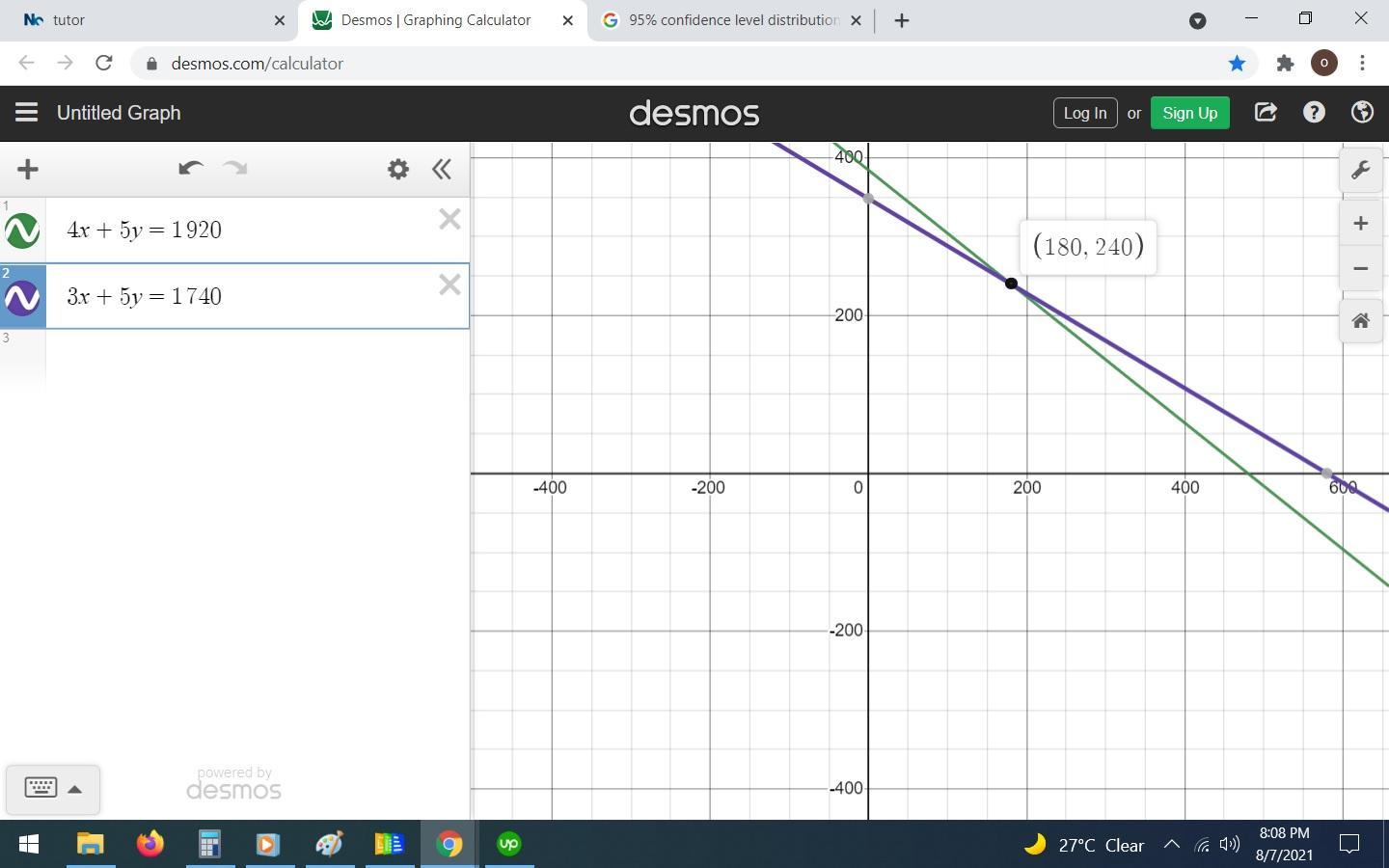Edit bookmark via the star icon
The height and width of the screenshot is (868, 1389).
tap(1237, 64)
